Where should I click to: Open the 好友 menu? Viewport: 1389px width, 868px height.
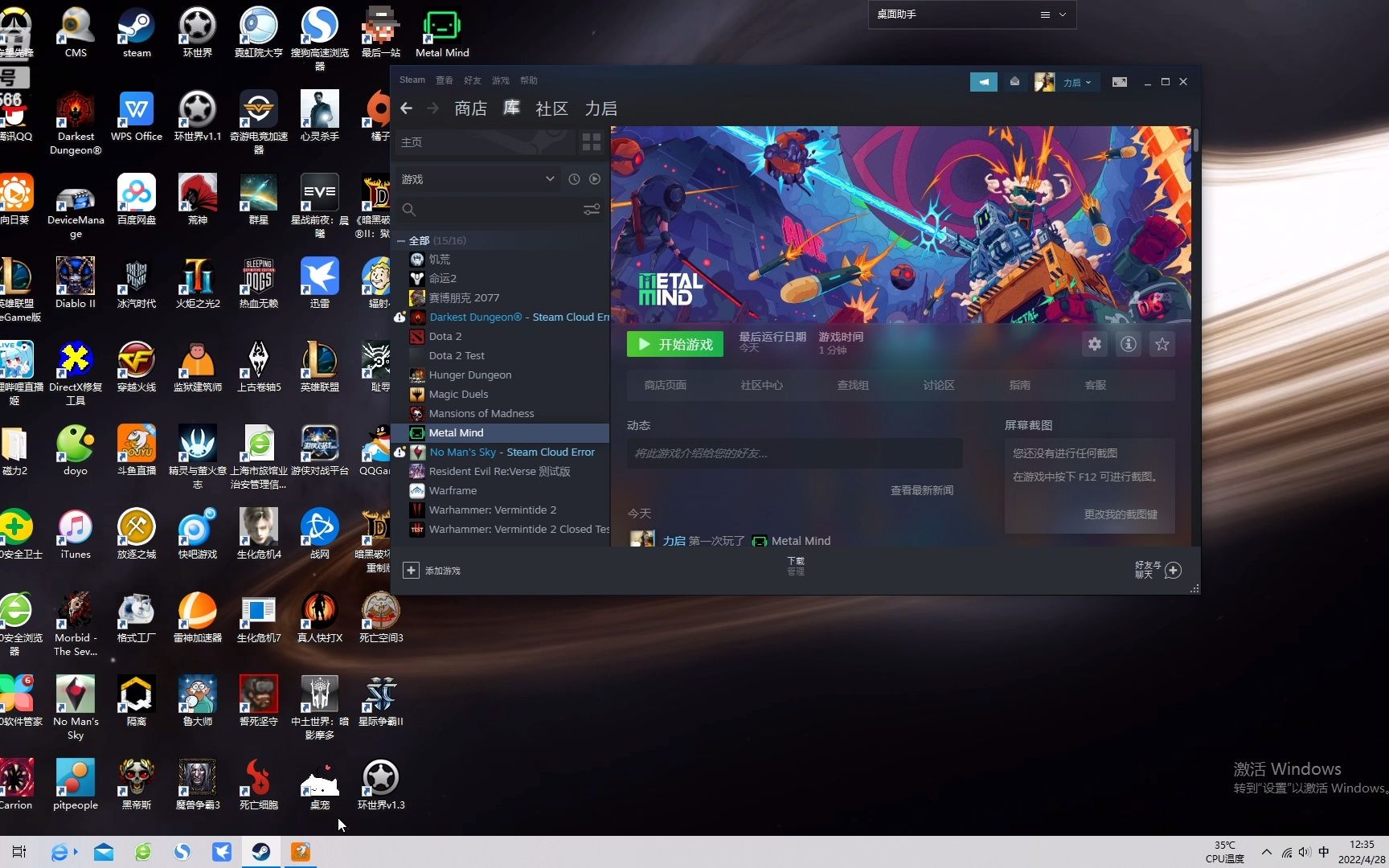coord(473,80)
